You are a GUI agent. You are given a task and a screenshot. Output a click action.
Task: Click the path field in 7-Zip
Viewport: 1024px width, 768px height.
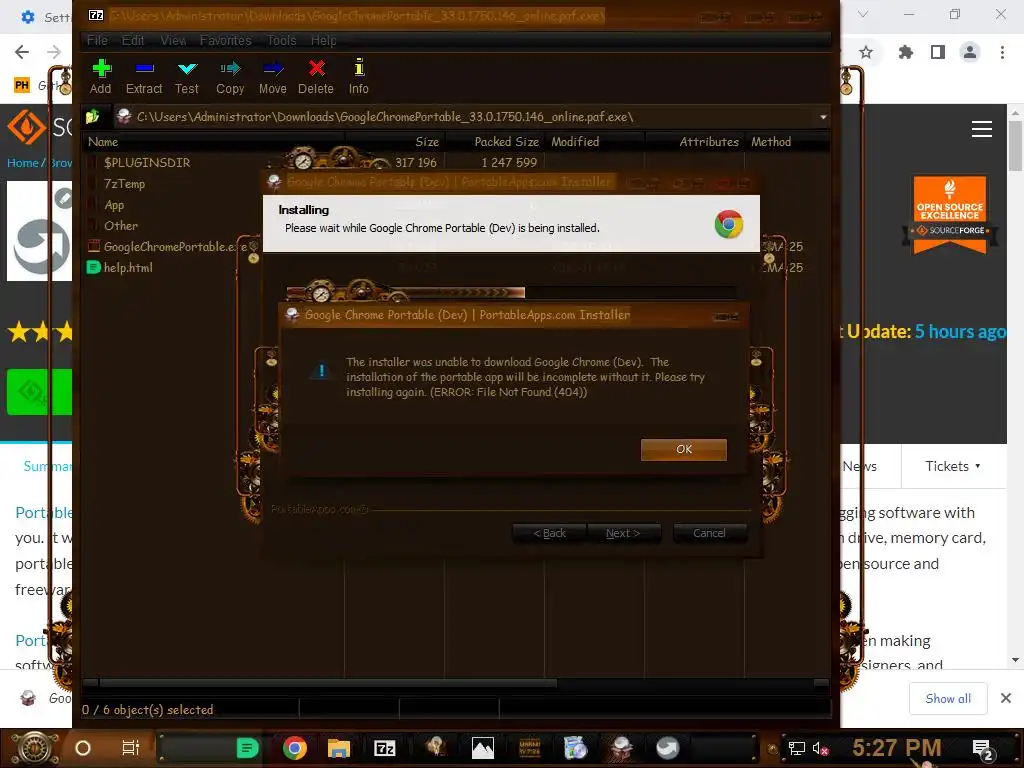pos(467,117)
